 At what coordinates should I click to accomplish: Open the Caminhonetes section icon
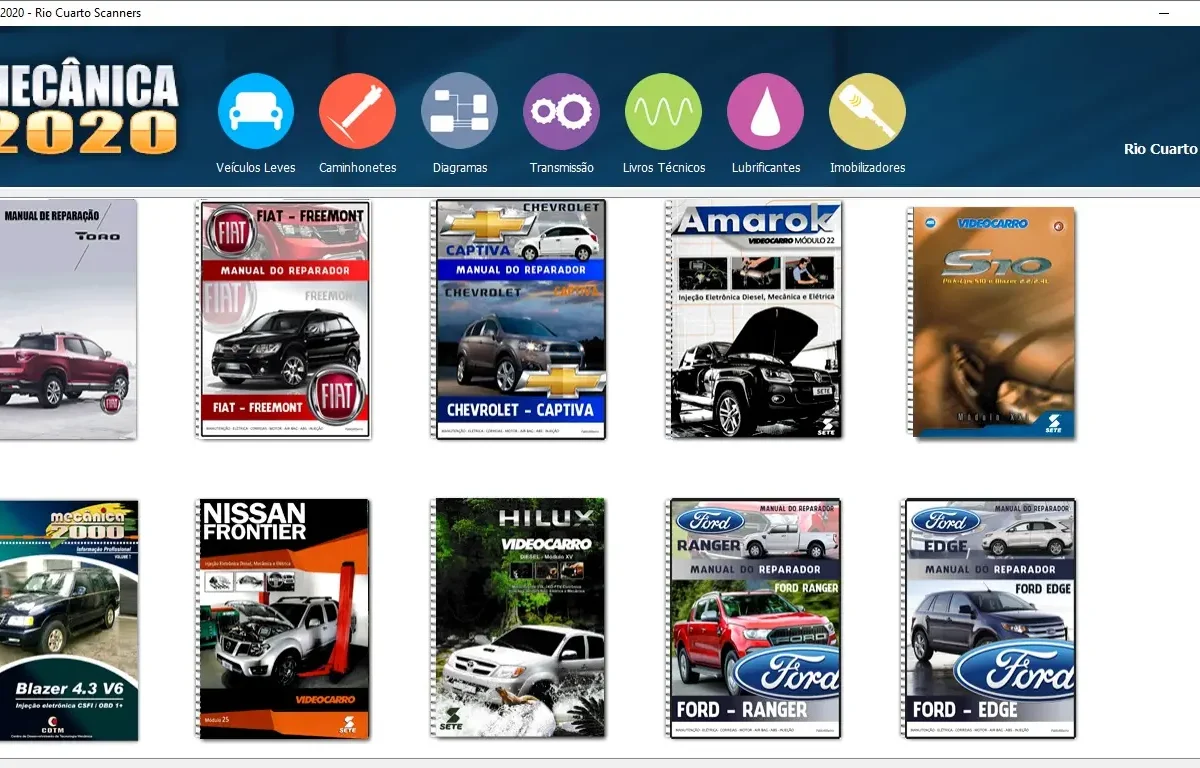coord(357,110)
